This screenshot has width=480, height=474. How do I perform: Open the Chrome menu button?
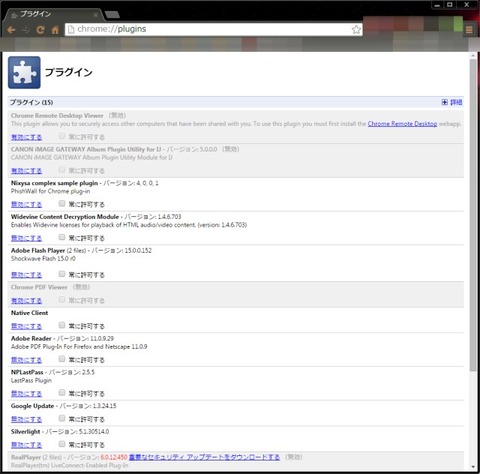[469, 30]
